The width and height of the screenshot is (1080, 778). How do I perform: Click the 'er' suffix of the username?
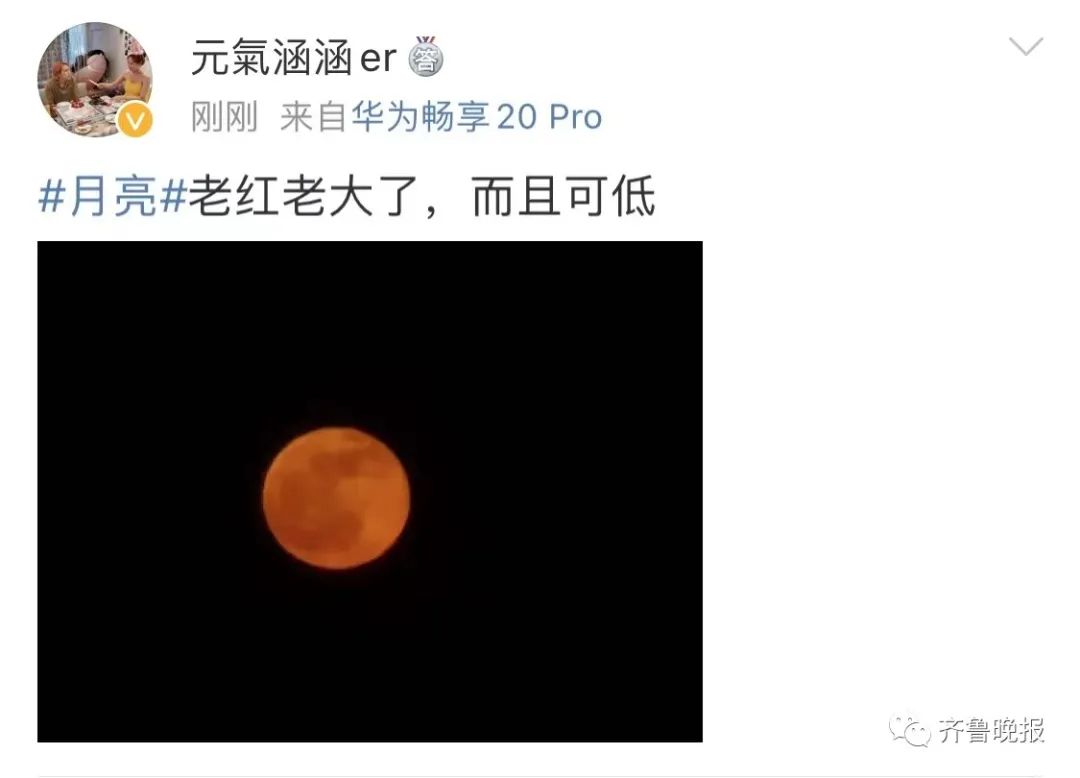click(x=378, y=59)
